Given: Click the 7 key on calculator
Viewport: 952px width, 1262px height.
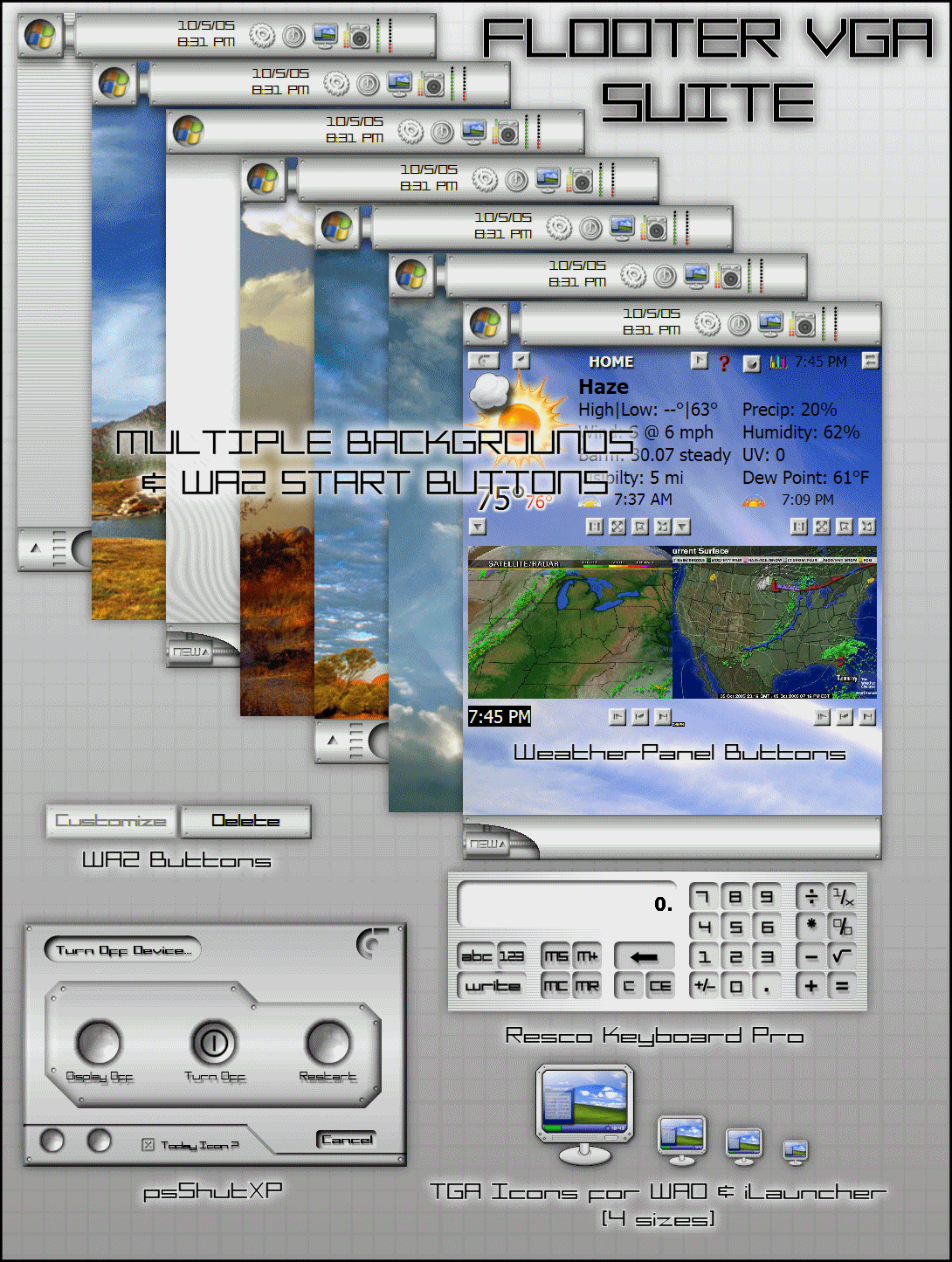Looking at the screenshot, I should [x=704, y=897].
